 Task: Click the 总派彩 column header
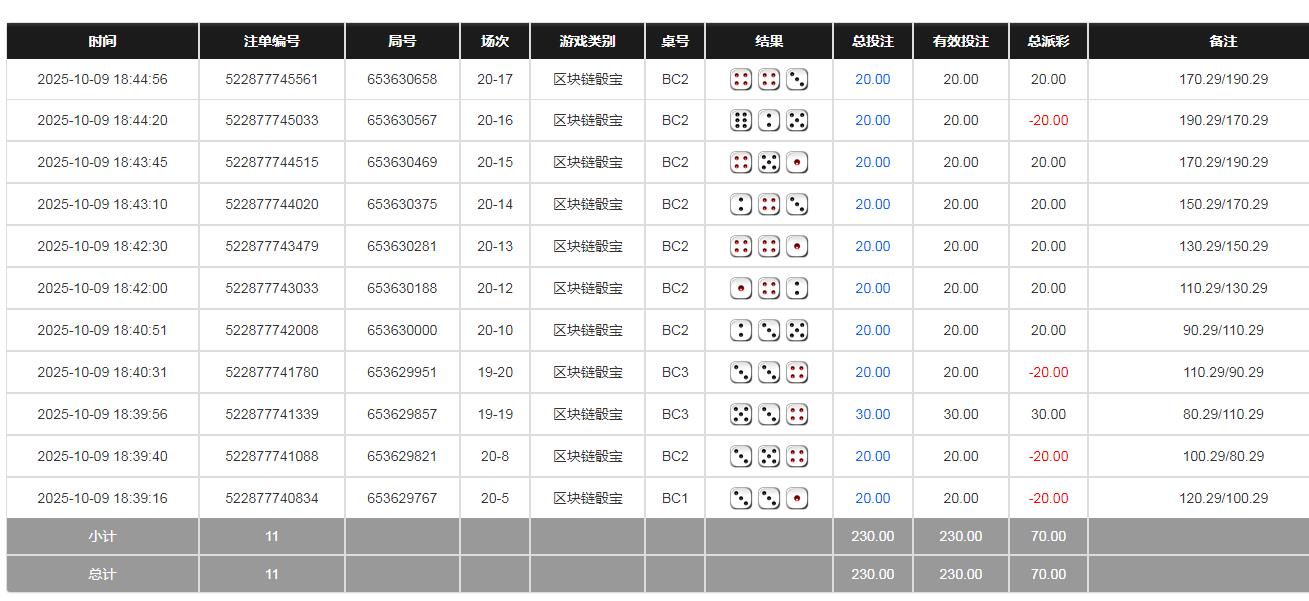(1048, 41)
